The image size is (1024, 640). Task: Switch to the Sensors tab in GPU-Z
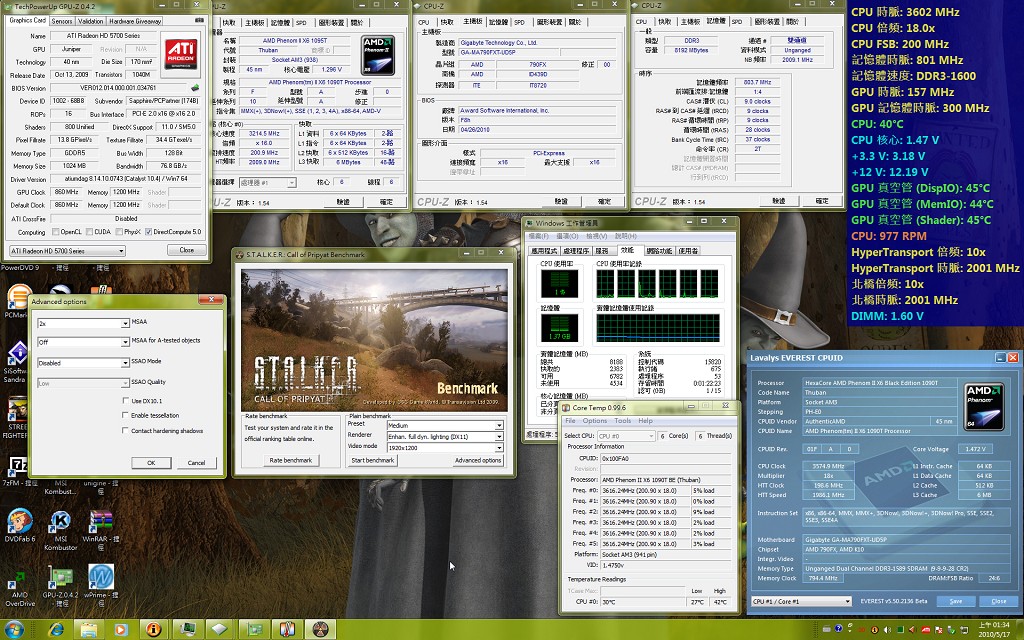click(x=62, y=21)
